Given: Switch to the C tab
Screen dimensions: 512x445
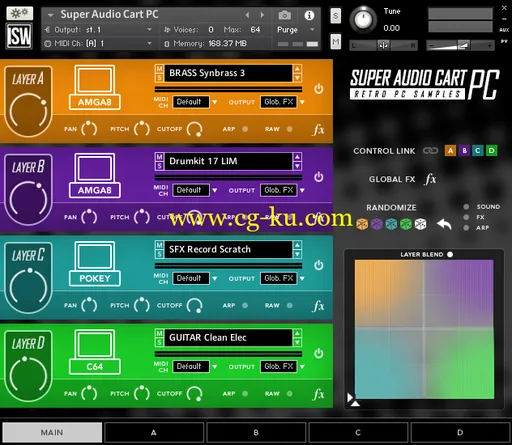Looking at the screenshot, I should 358,433.
